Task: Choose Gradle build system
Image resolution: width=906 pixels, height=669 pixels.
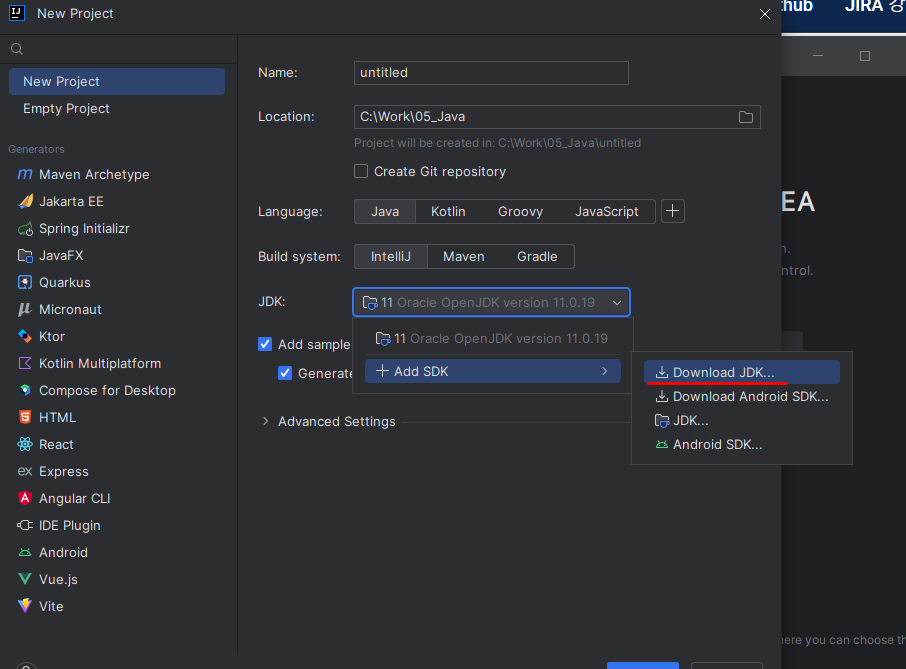Action: (x=537, y=257)
